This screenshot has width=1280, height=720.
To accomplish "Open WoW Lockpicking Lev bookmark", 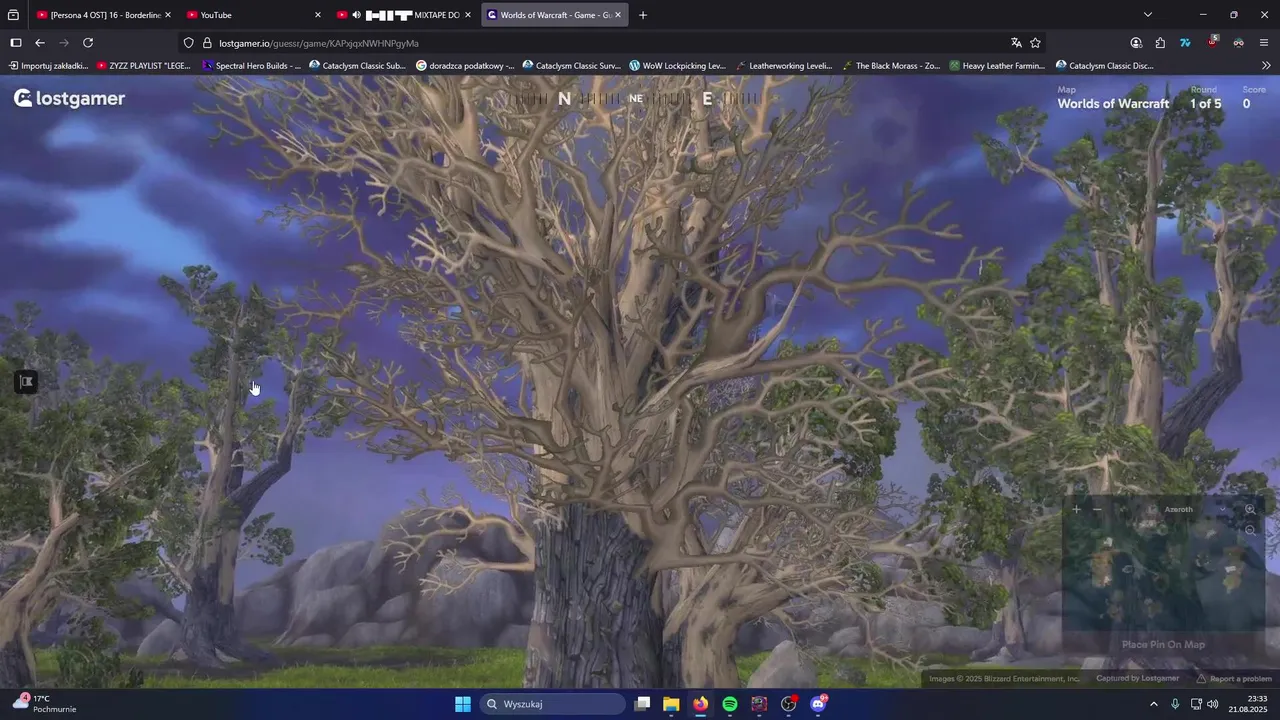I will [x=677, y=66].
